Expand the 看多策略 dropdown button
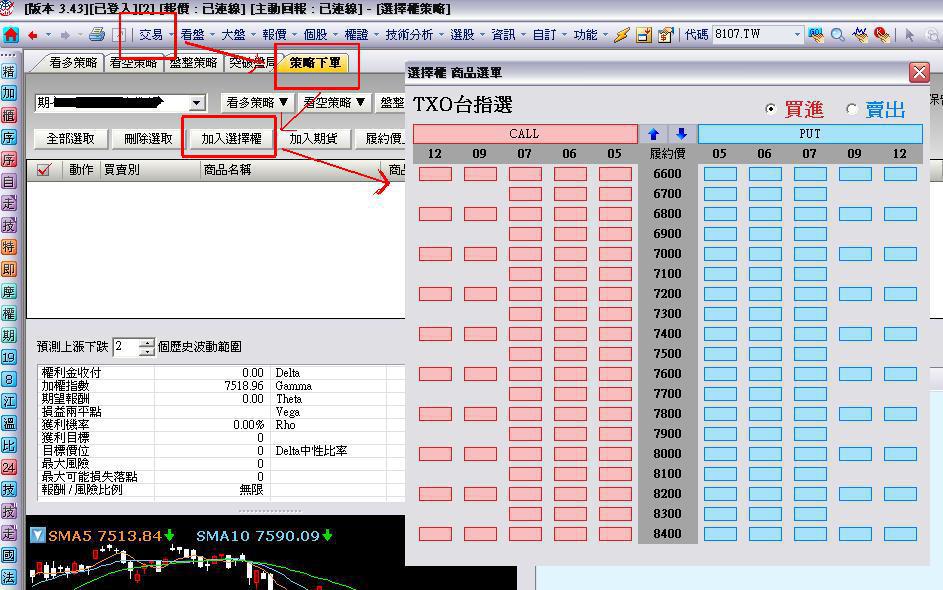943x590 pixels. pyautogui.click(x=257, y=103)
